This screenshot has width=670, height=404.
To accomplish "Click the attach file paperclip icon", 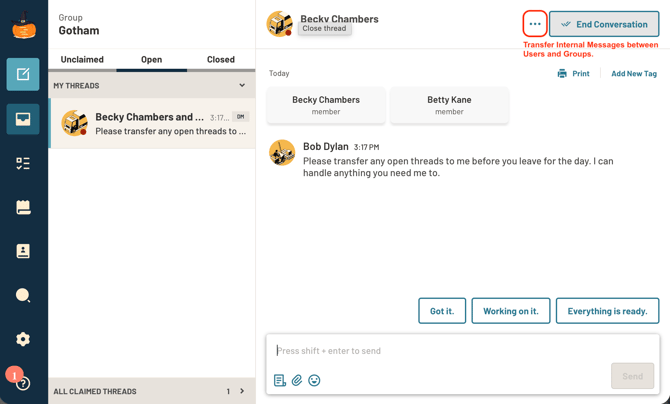I will click(297, 380).
